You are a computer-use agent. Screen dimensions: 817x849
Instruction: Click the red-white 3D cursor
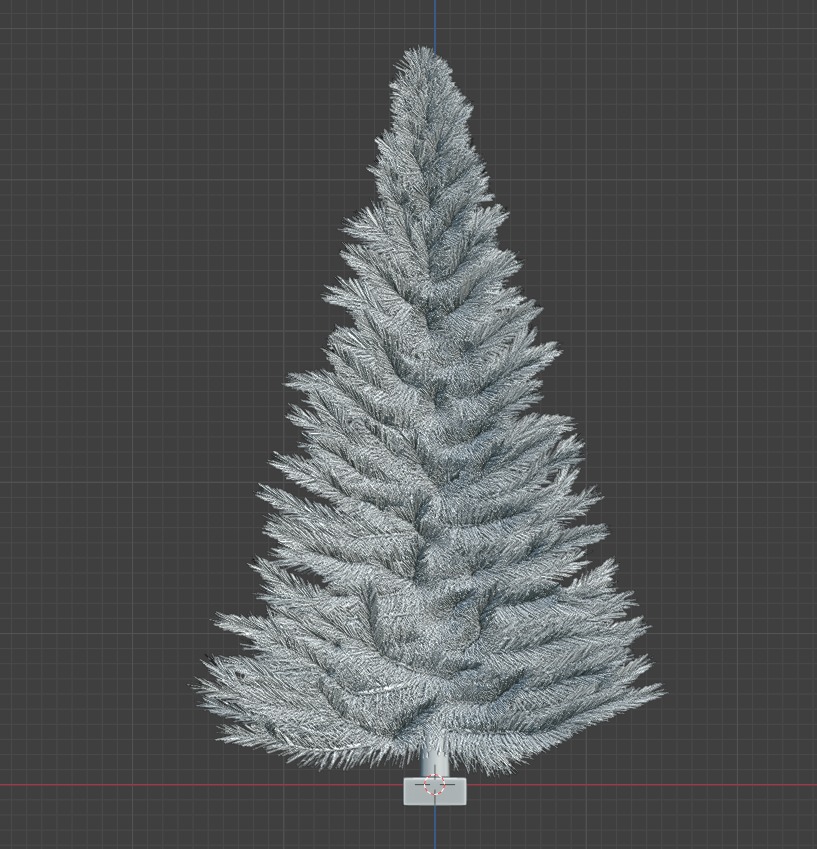(x=434, y=785)
